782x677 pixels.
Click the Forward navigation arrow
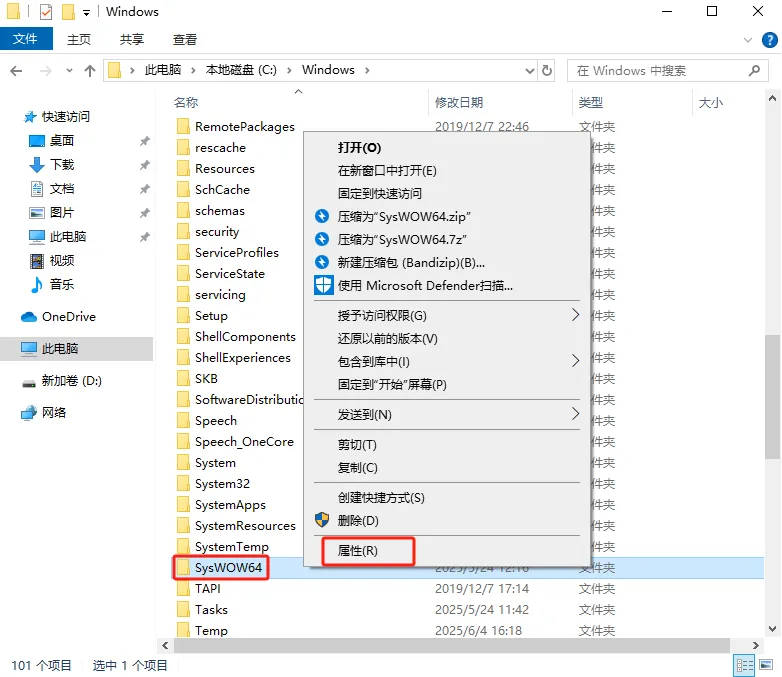45,71
